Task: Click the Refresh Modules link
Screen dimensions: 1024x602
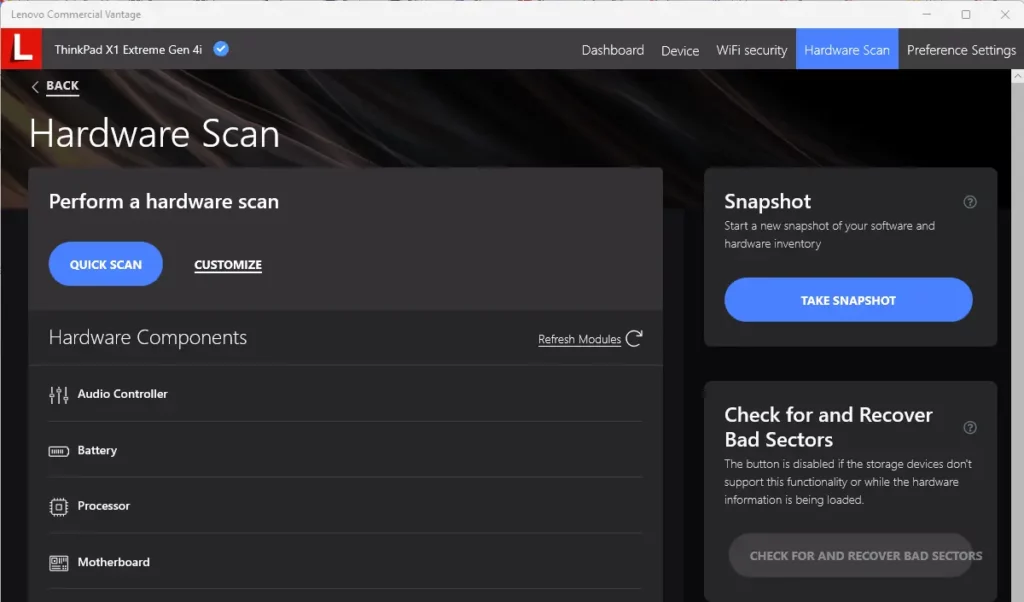Action: [579, 339]
